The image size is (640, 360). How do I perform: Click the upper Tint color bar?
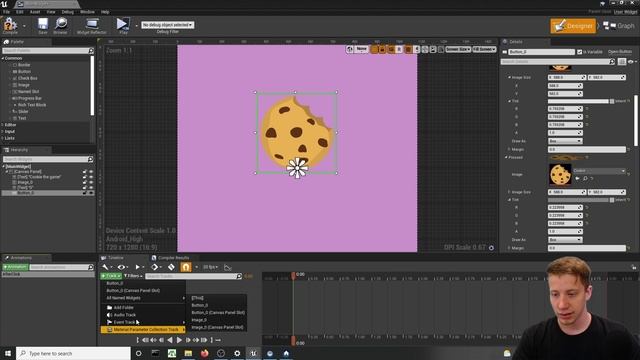click(x=578, y=101)
